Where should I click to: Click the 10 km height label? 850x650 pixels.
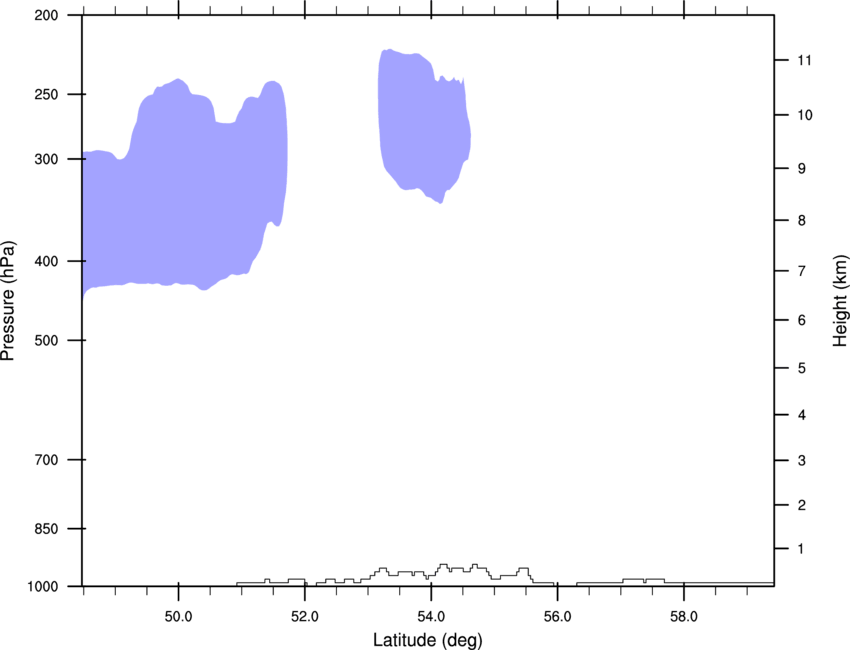(x=804, y=115)
